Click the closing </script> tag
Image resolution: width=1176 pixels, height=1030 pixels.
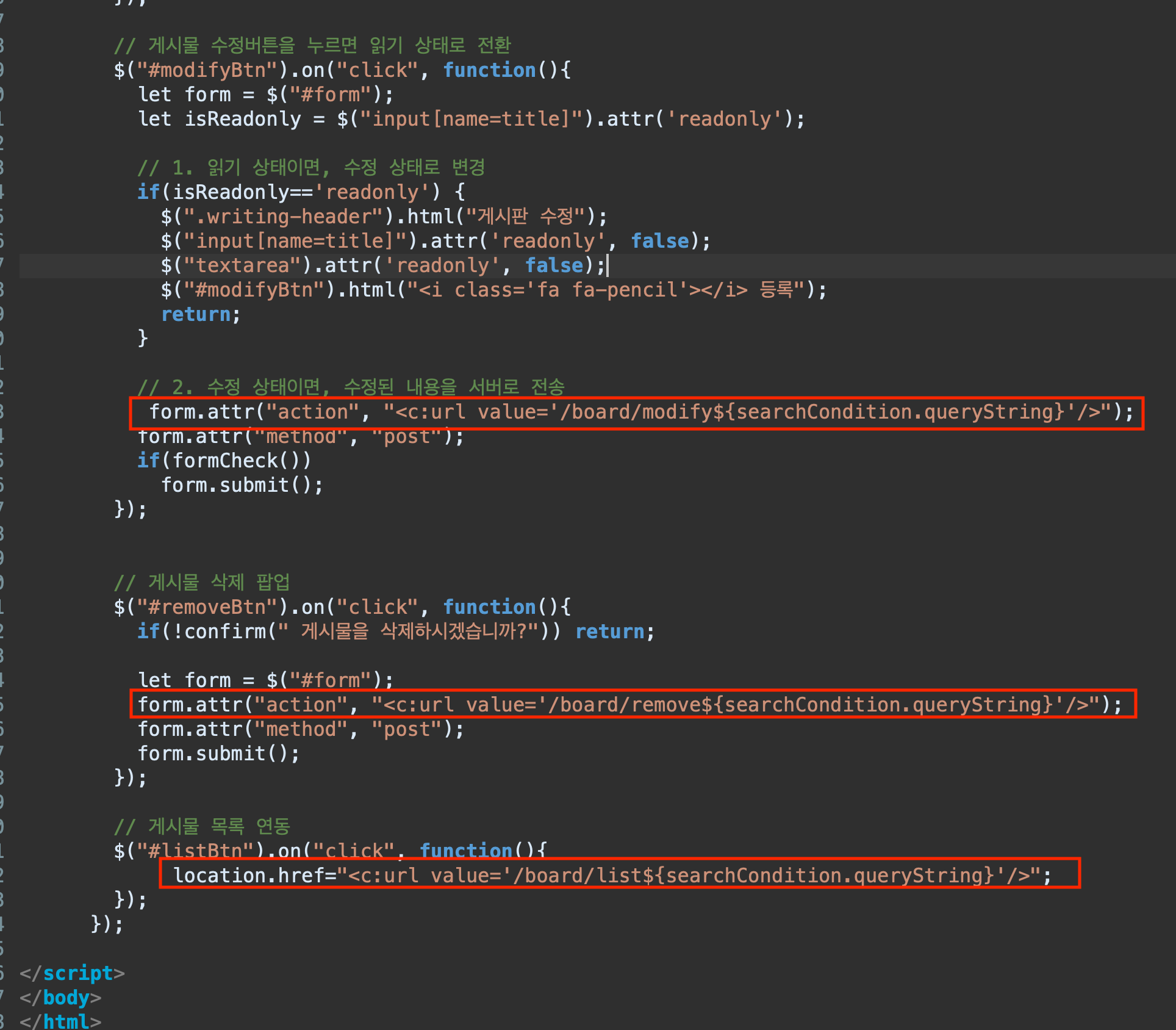click(x=72, y=973)
